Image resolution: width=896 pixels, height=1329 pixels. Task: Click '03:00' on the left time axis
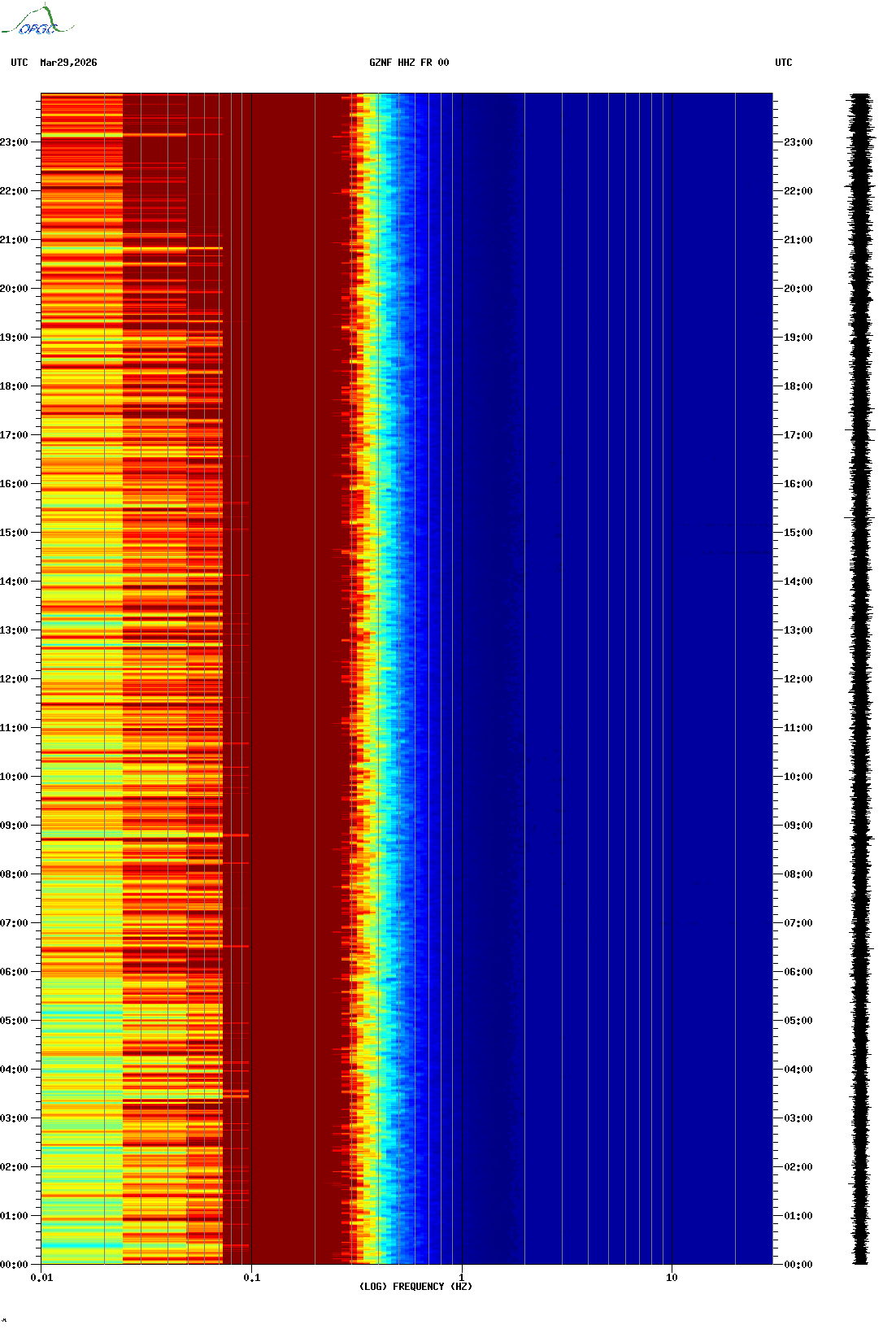(x=14, y=1118)
